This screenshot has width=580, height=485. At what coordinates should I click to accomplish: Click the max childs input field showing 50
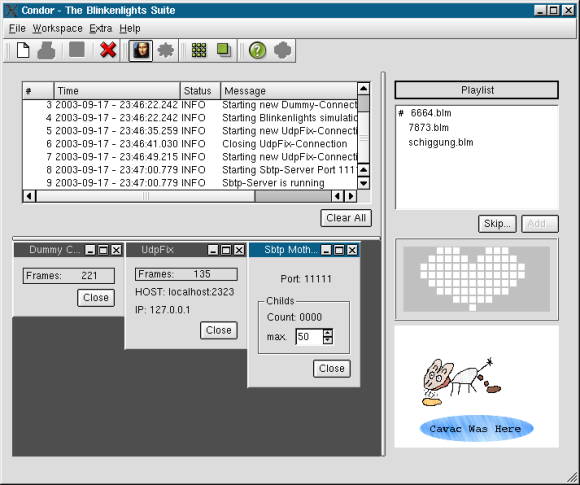(309, 337)
